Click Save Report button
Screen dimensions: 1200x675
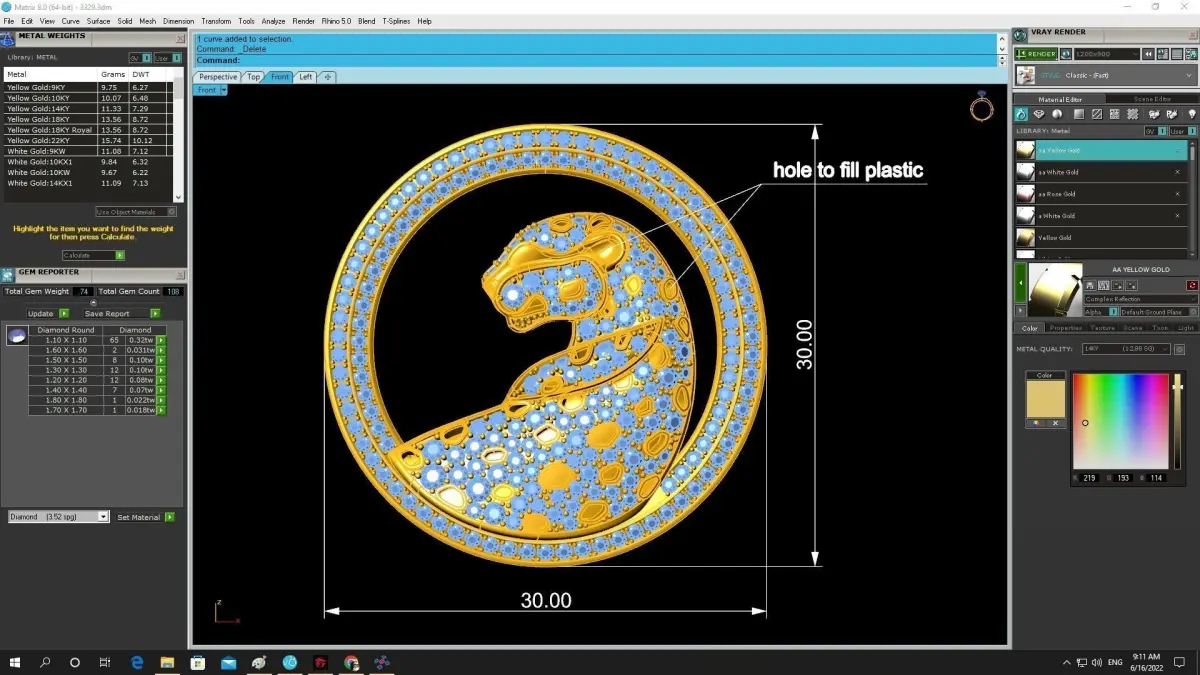tap(122, 314)
